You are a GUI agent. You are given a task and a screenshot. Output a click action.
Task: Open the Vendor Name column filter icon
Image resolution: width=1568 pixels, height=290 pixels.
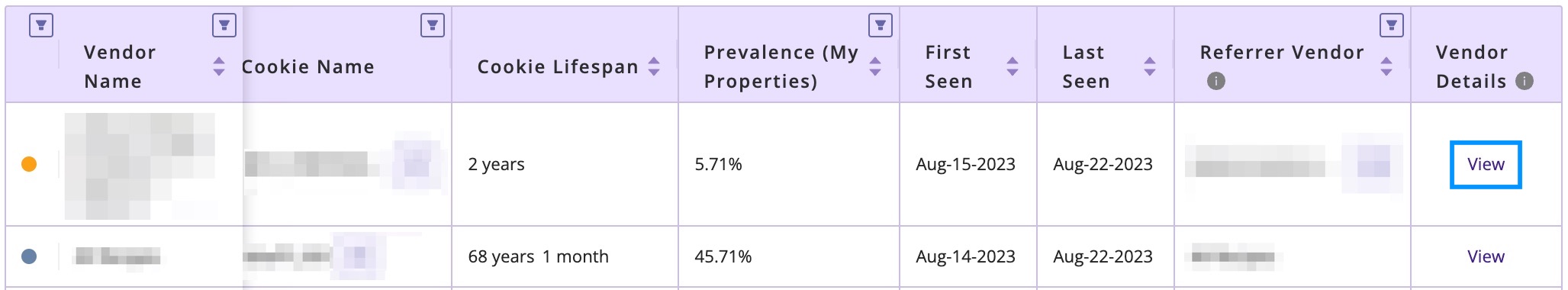[224, 25]
